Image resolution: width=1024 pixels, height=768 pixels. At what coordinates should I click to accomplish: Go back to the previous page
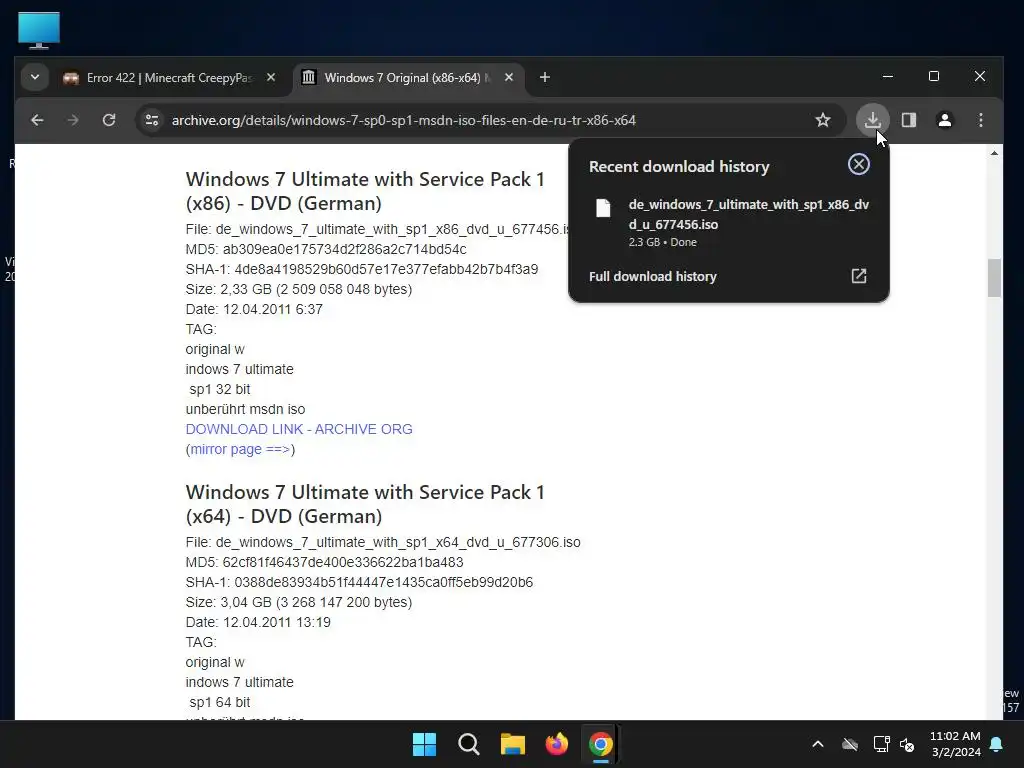coord(37,120)
